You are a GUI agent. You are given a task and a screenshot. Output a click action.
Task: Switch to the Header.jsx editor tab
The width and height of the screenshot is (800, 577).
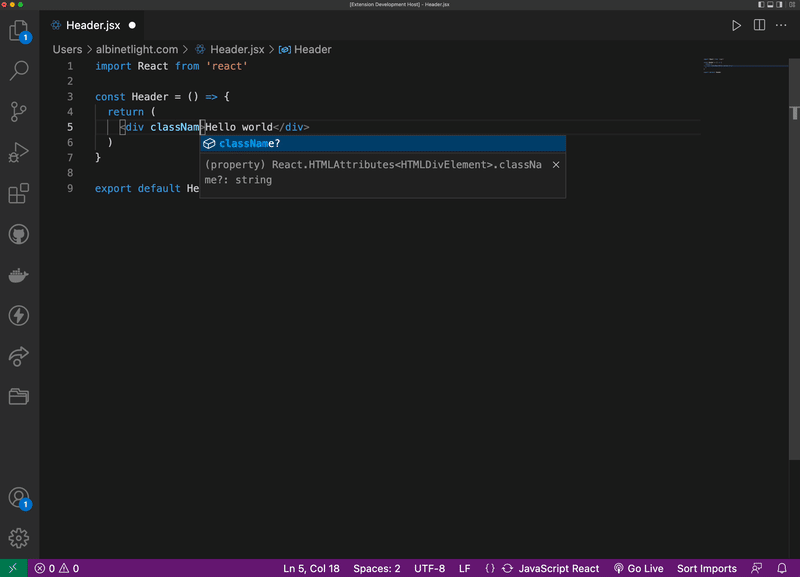[x=92, y=25]
